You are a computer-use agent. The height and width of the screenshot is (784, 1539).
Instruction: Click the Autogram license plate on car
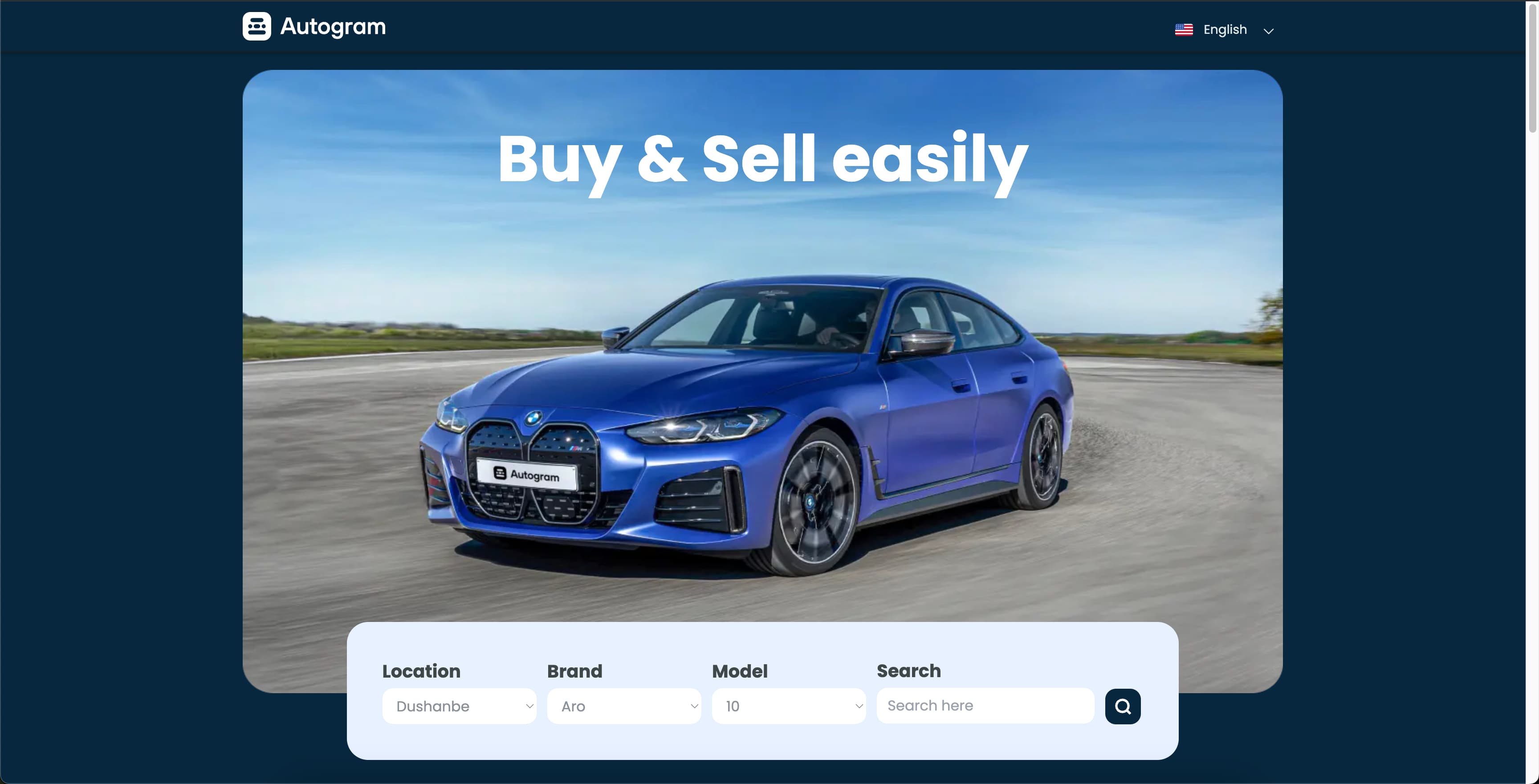[x=527, y=475]
